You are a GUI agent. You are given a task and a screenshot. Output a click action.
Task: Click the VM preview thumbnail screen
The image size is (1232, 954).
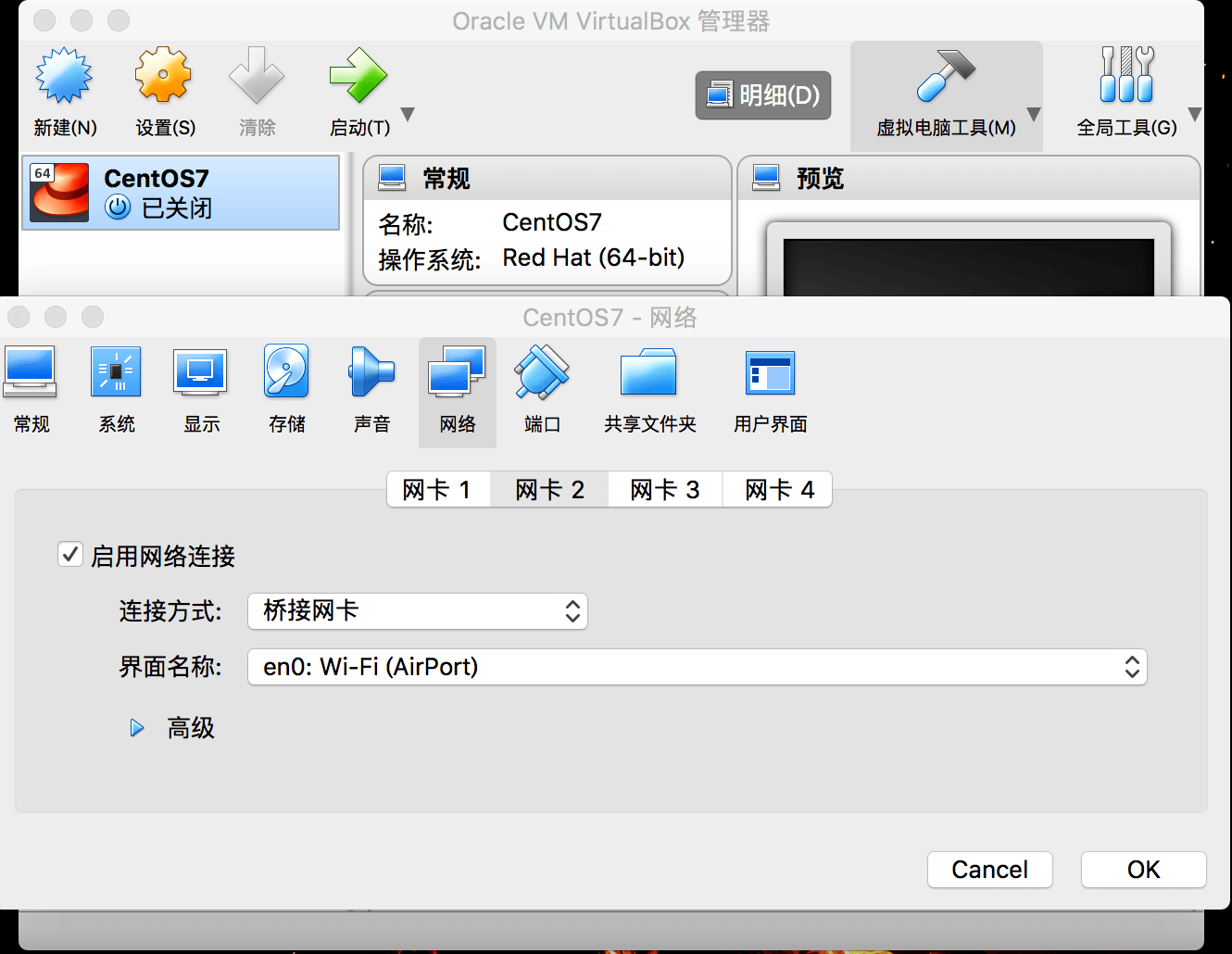point(969,267)
